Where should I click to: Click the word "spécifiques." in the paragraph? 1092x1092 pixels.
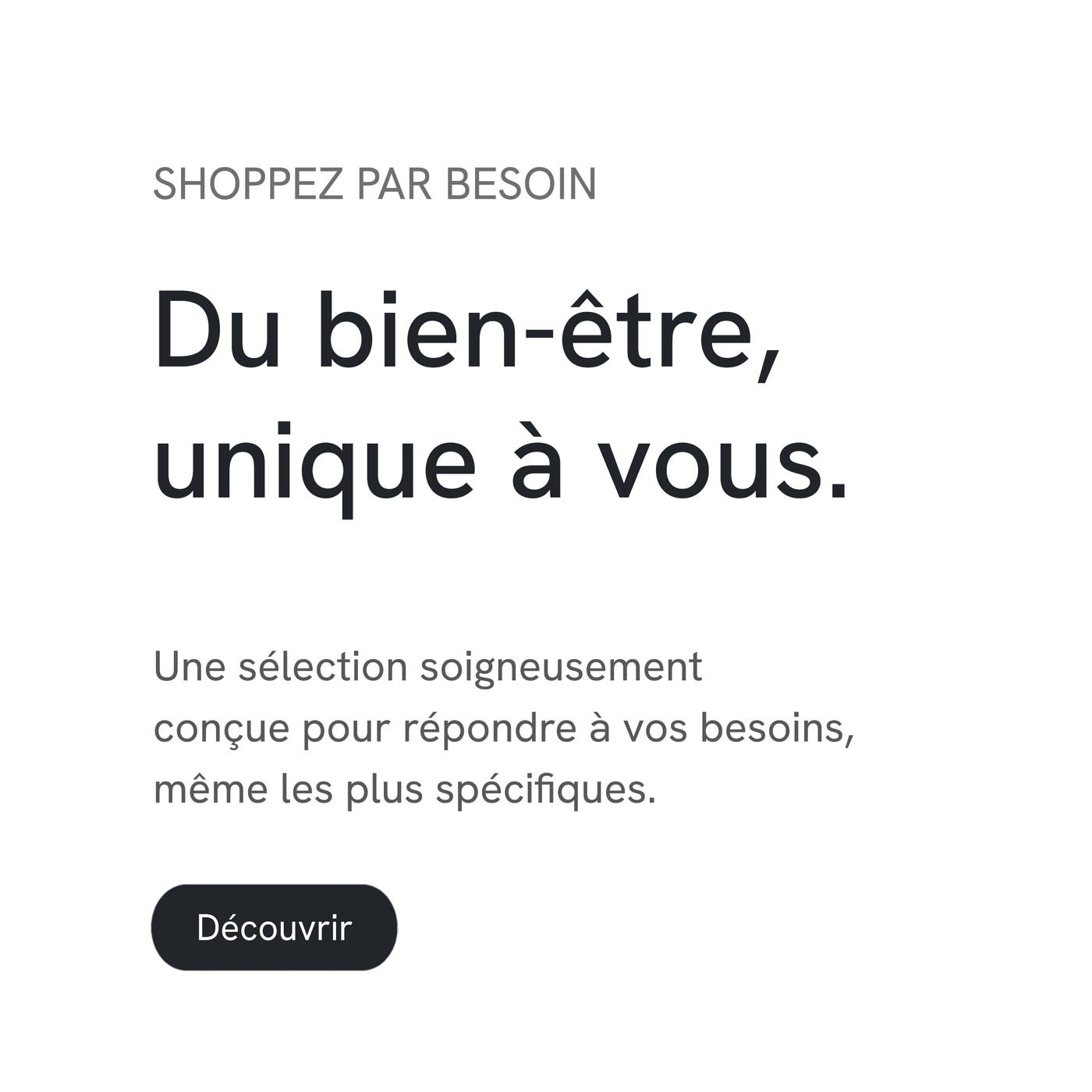(546, 790)
